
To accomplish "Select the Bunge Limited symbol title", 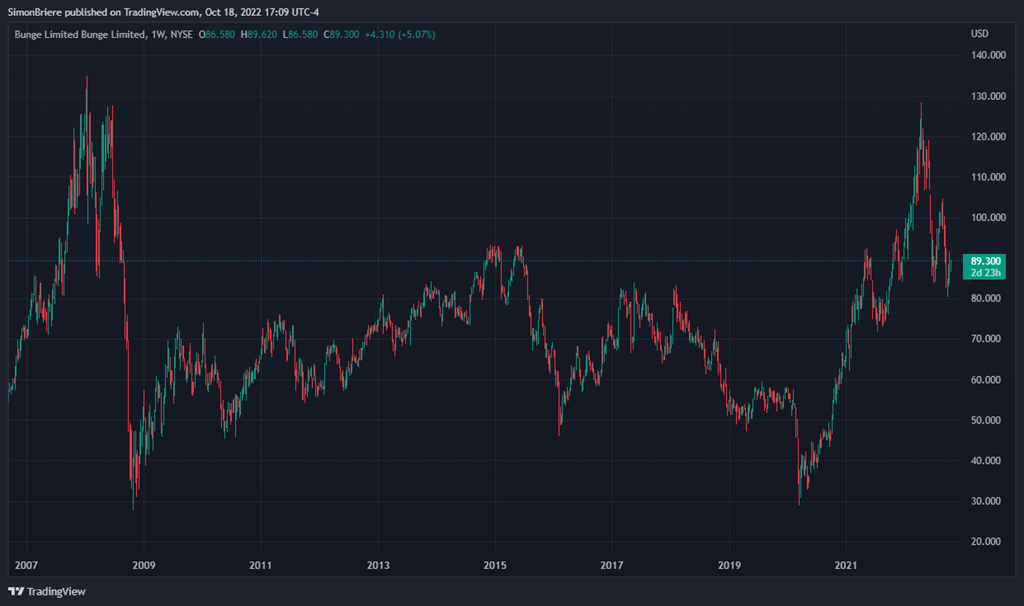I will [80, 34].
